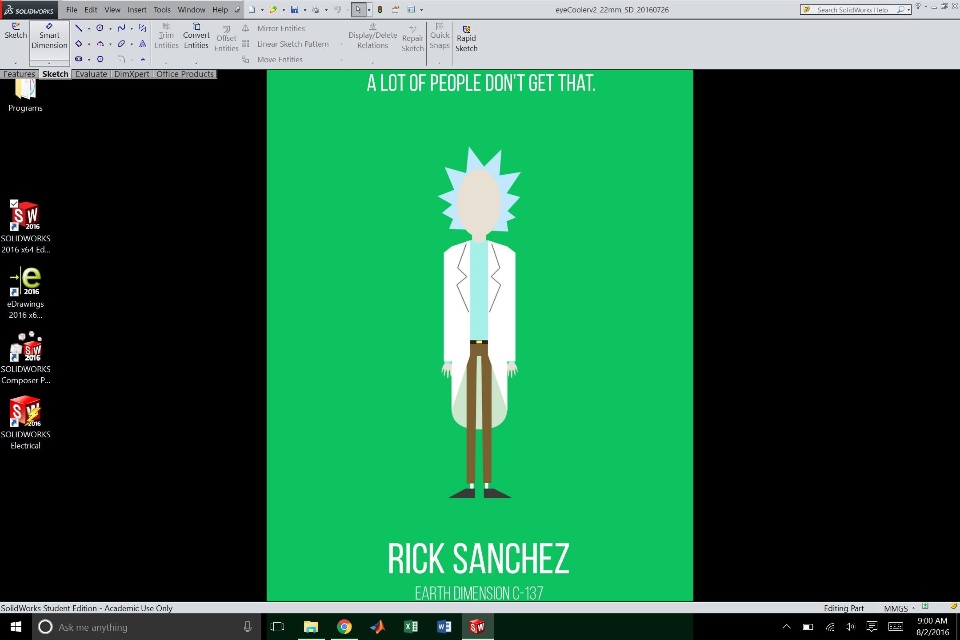Expand the Select tool dropdown arrow
Image resolution: width=960 pixels, height=640 pixels.
(369, 10)
